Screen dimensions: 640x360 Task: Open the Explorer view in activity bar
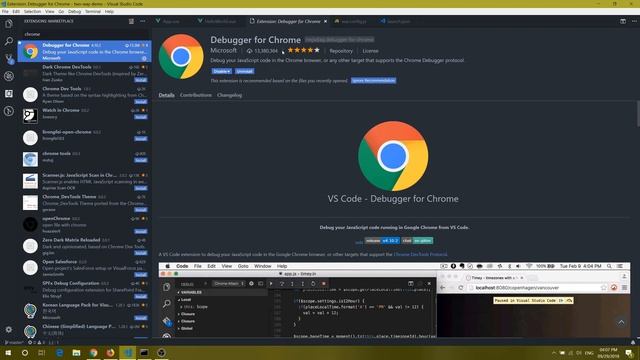point(9,24)
